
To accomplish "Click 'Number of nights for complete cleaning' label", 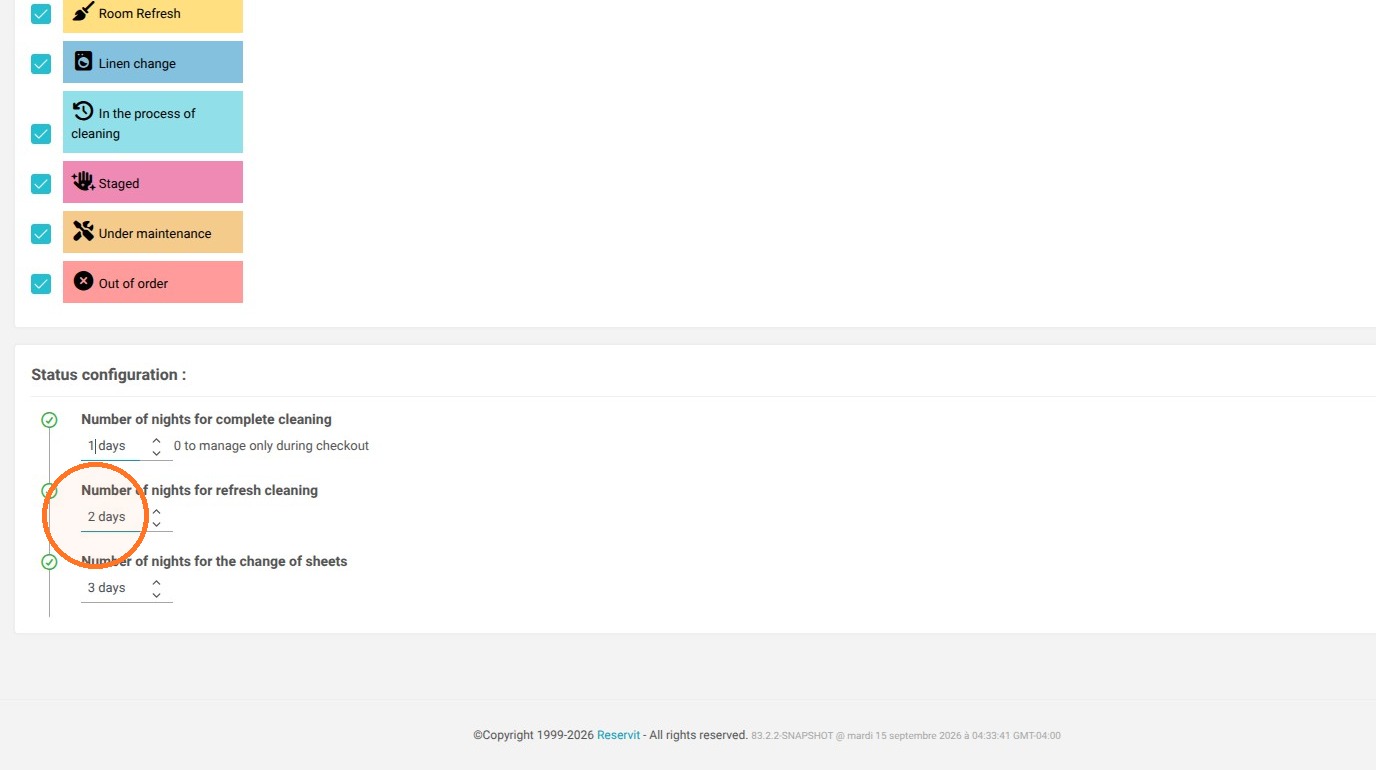I will coord(206,420).
